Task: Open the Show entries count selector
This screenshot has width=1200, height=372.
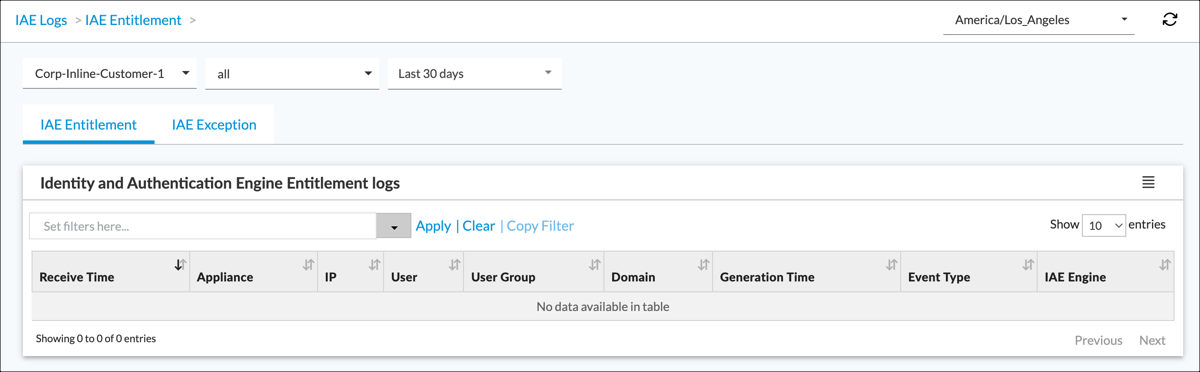Action: [x=1104, y=226]
